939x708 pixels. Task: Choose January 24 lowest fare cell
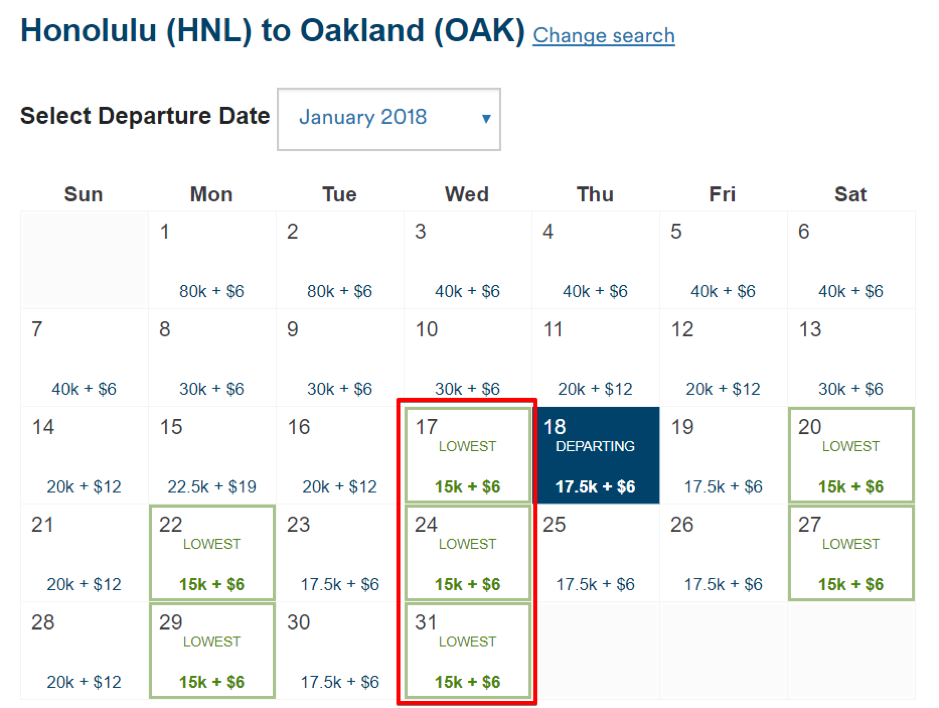467,553
